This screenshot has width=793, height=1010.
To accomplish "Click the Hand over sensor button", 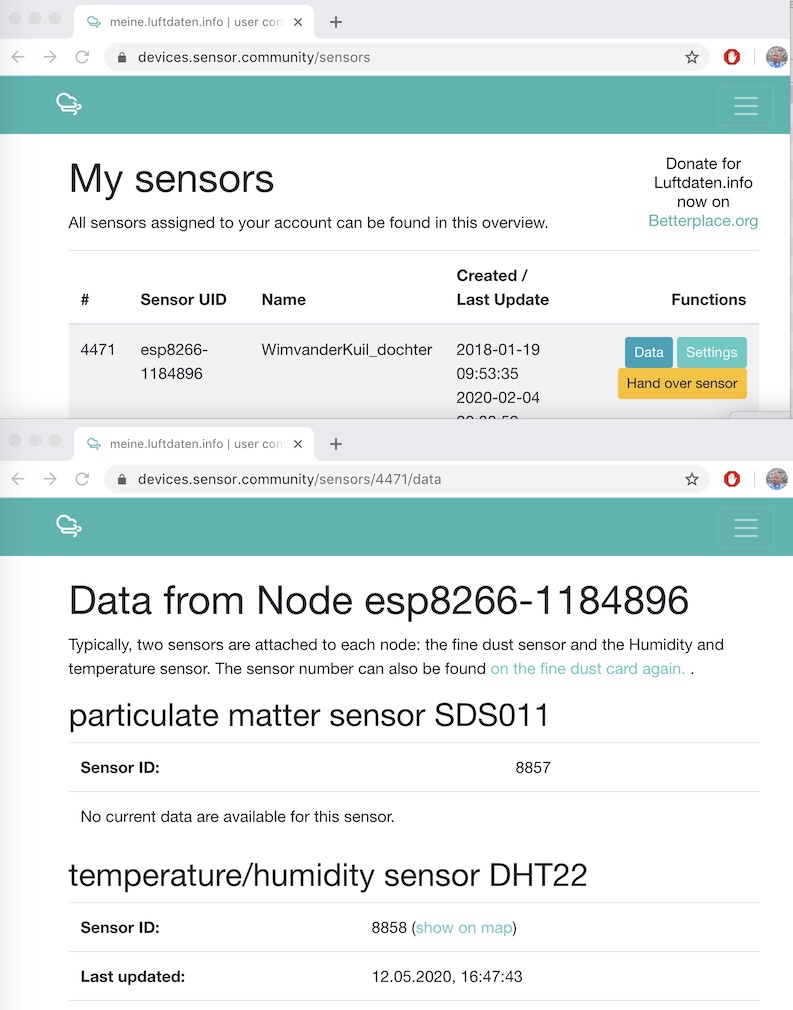I will coord(682,383).
